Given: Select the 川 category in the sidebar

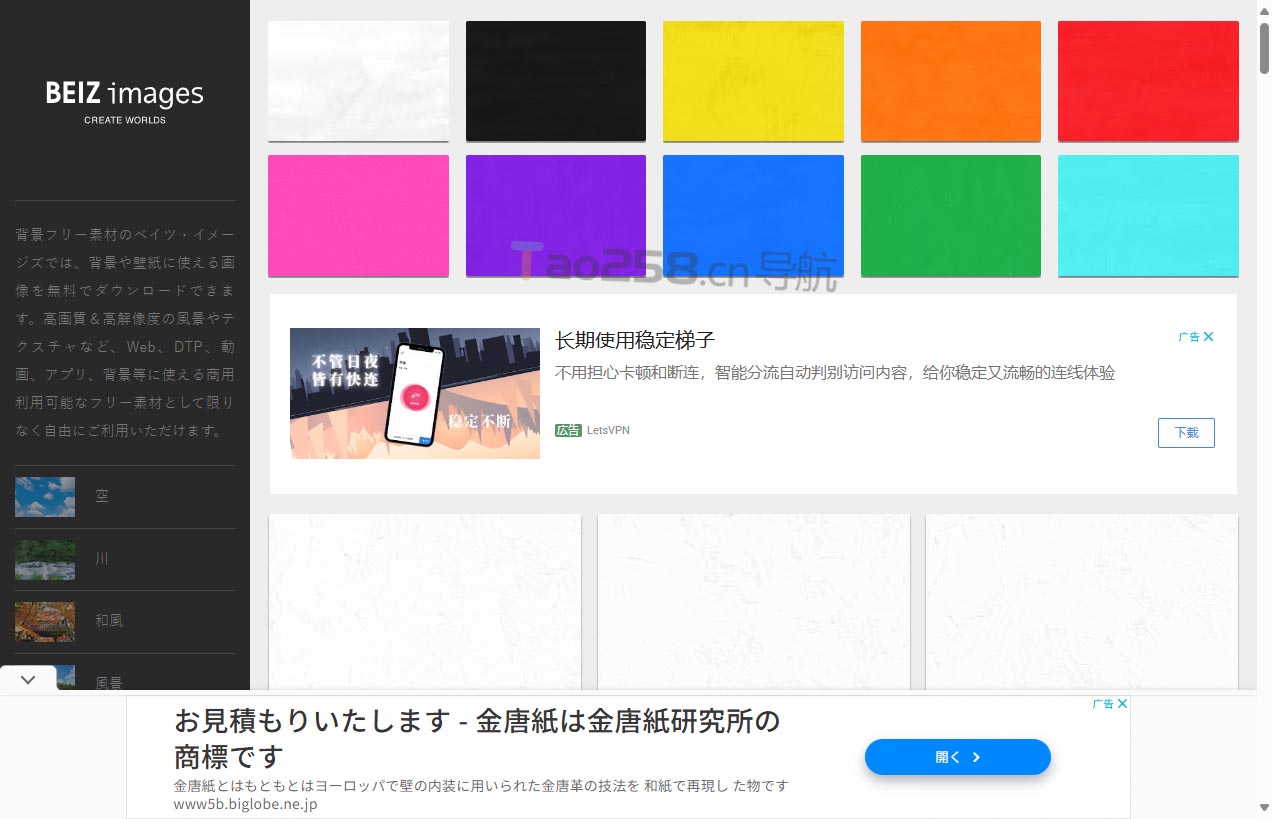Looking at the screenshot, I should (x=102, y=559).
